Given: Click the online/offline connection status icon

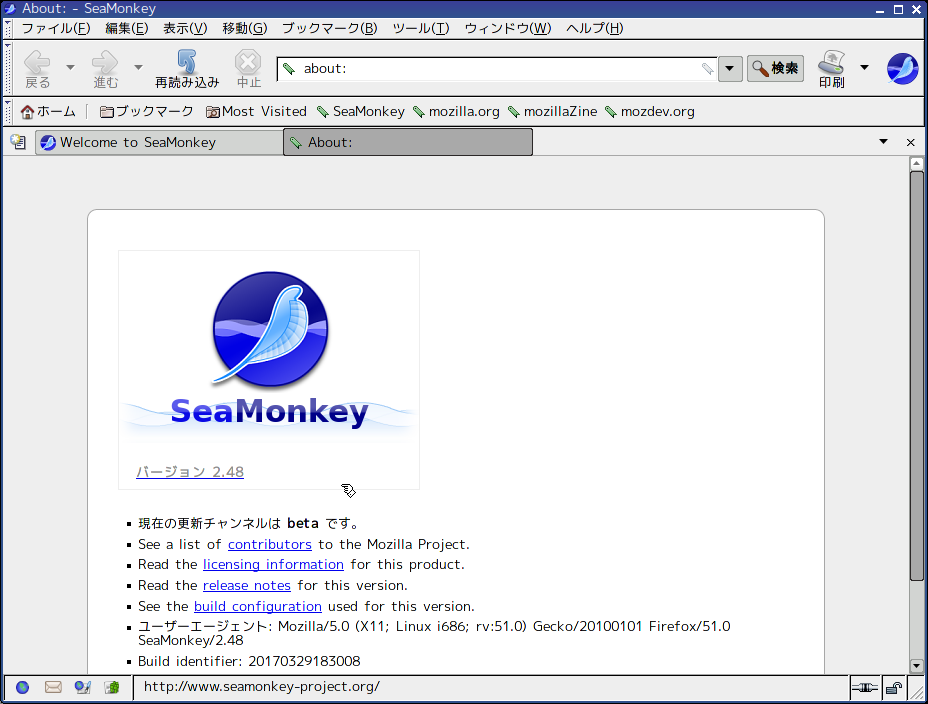Looking at the screenshot, I should pos(865,687).
